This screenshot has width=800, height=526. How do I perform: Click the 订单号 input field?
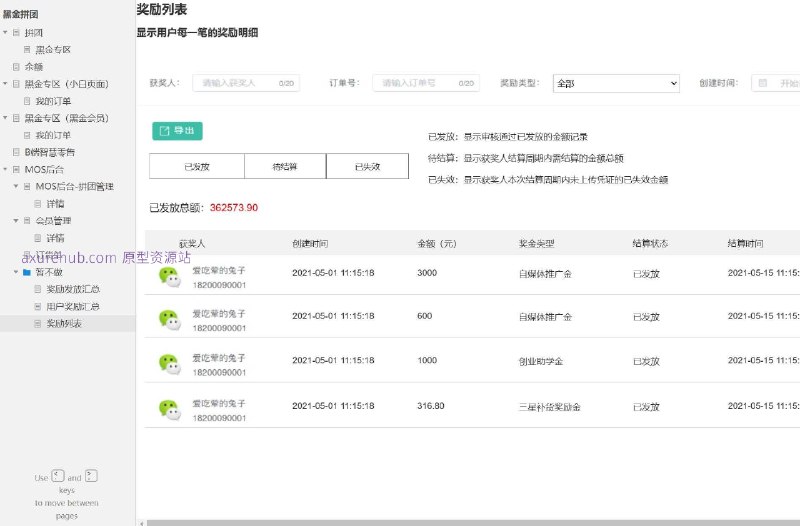click(x=426, y=83)
